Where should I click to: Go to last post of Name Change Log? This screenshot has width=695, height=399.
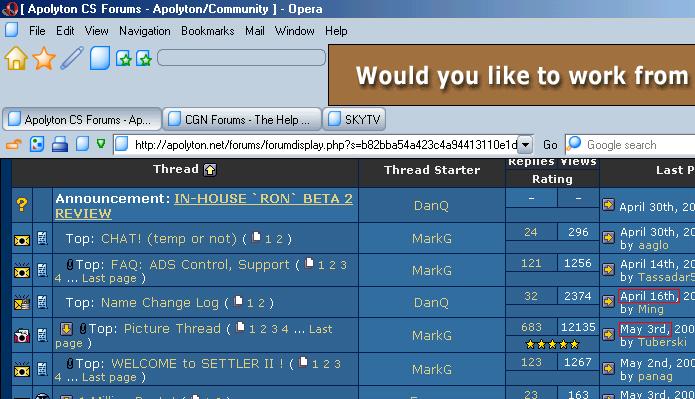coord(608,301)
